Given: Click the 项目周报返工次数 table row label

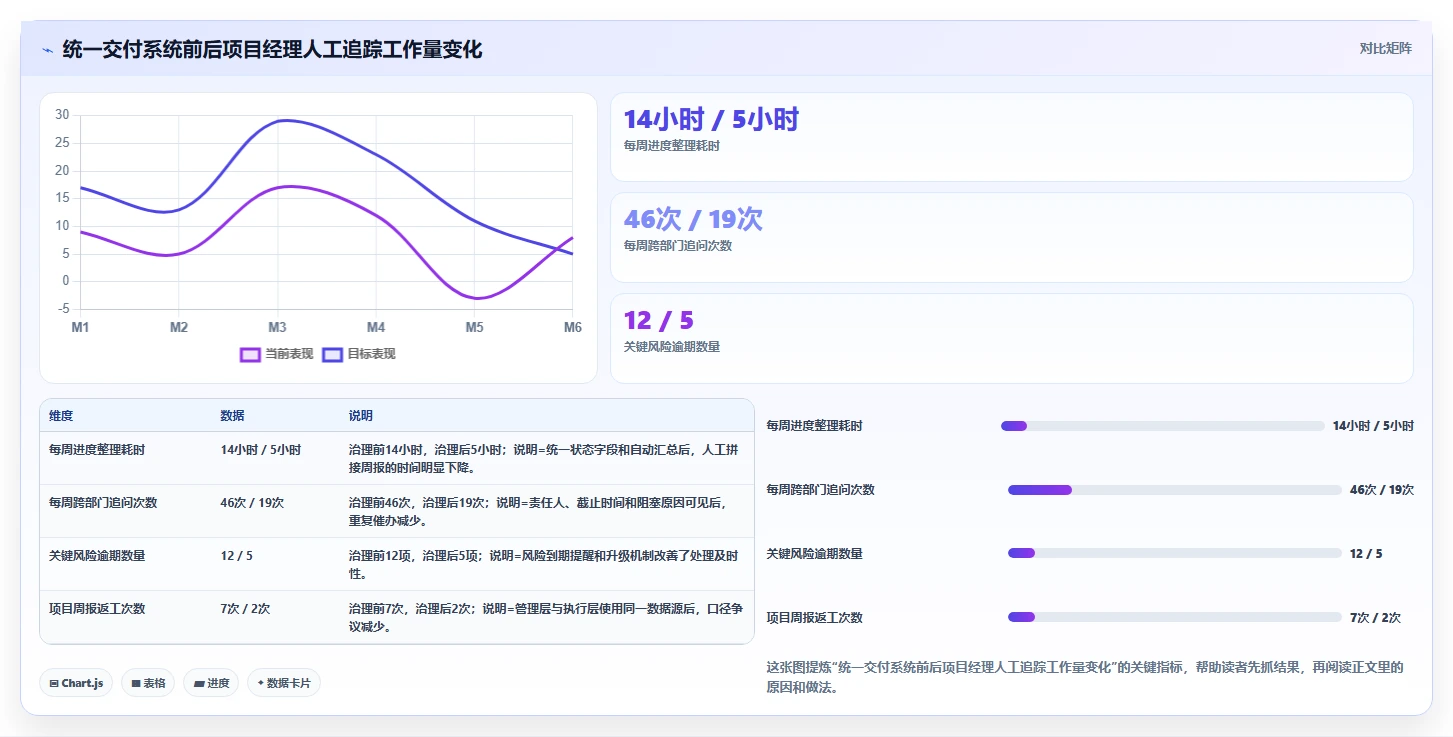Looking at the screenshot, I should 97,609.
